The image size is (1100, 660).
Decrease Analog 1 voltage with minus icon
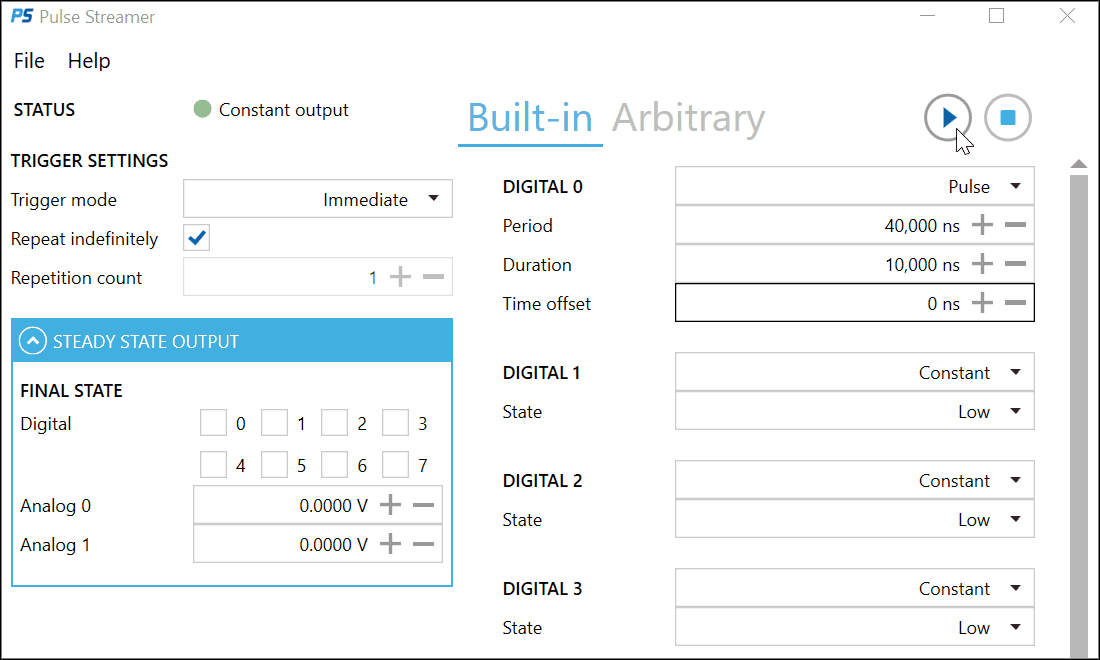(423, 545)
